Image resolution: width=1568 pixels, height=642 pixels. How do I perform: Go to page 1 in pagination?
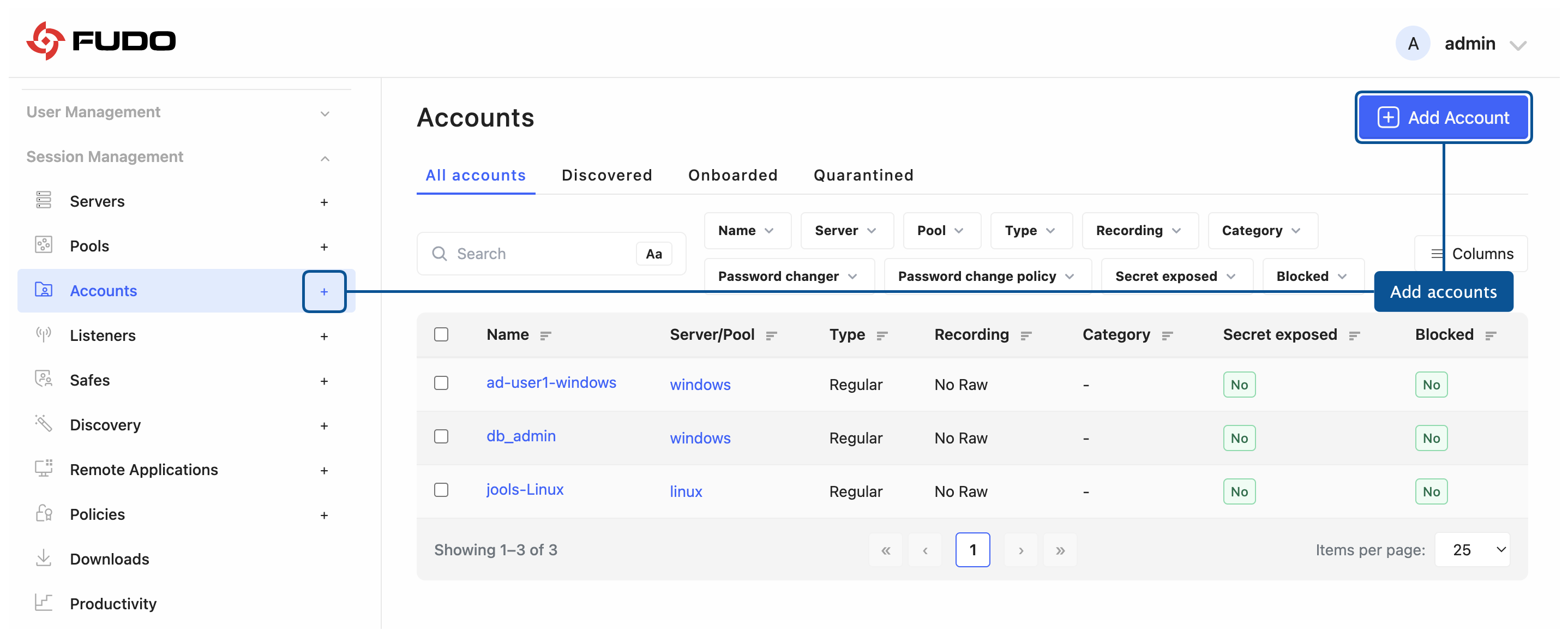972,550
